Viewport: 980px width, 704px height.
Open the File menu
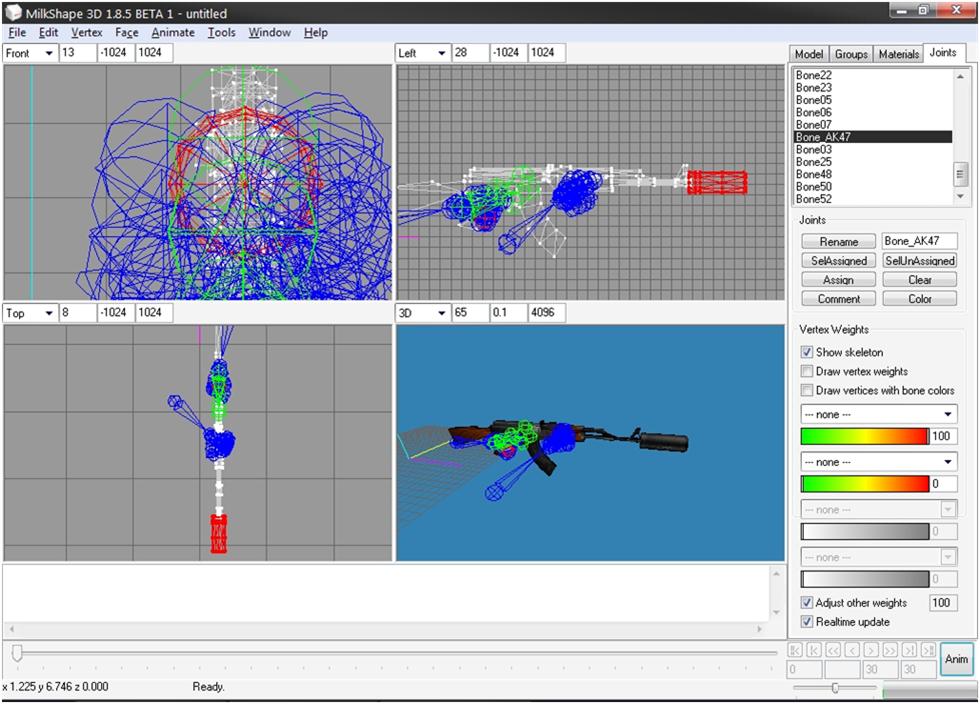[x=17, y=33]
